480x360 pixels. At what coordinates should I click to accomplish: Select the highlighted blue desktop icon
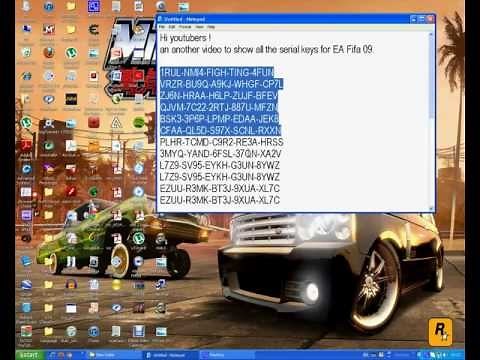[x=94, y=6]
